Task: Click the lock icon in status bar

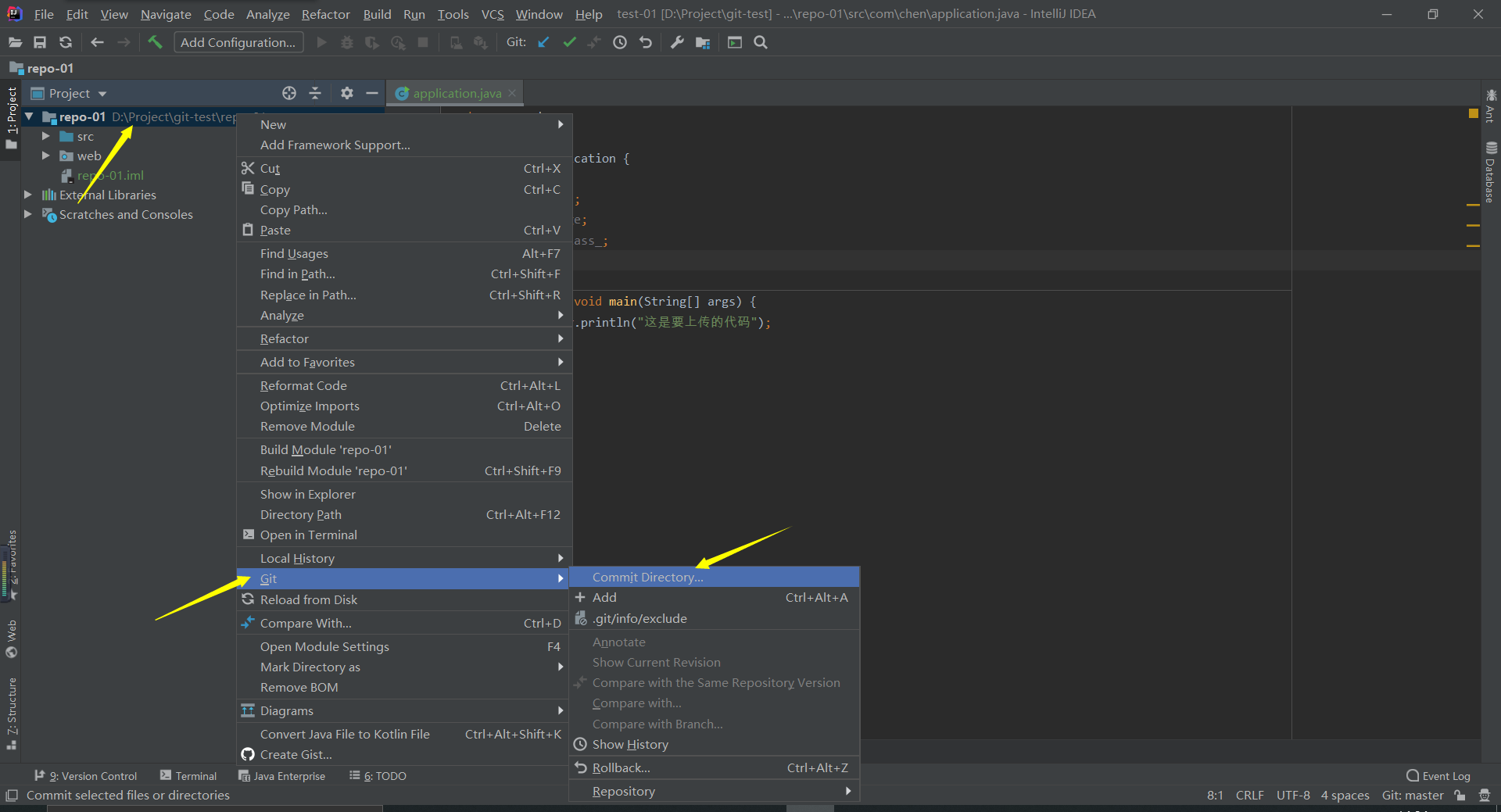Action: coord(1460,795)
